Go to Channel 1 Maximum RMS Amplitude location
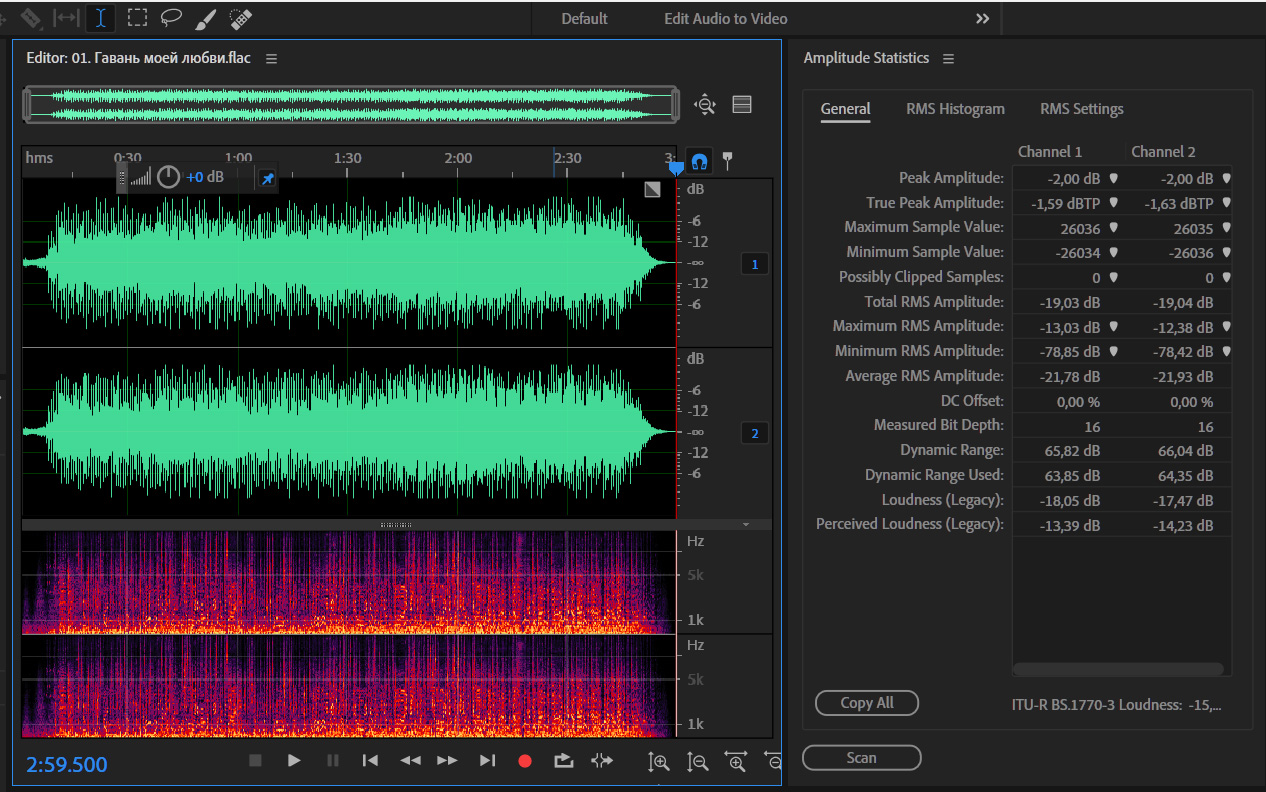Image resolution: width=1266 pixels, height=792 pixels. point(1112,326)
